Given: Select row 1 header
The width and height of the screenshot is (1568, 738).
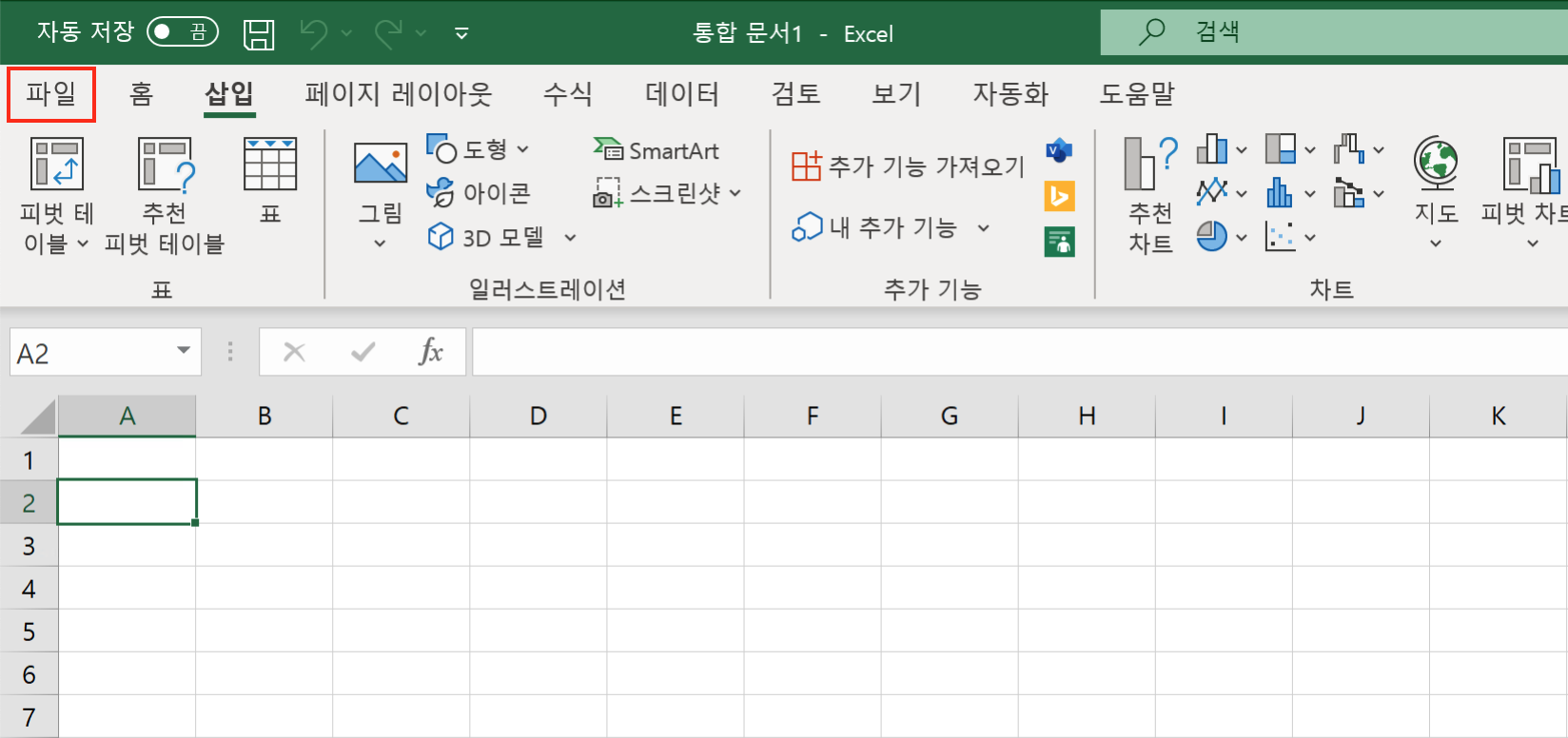Looking at the screenshot, I should pos(29,460).
